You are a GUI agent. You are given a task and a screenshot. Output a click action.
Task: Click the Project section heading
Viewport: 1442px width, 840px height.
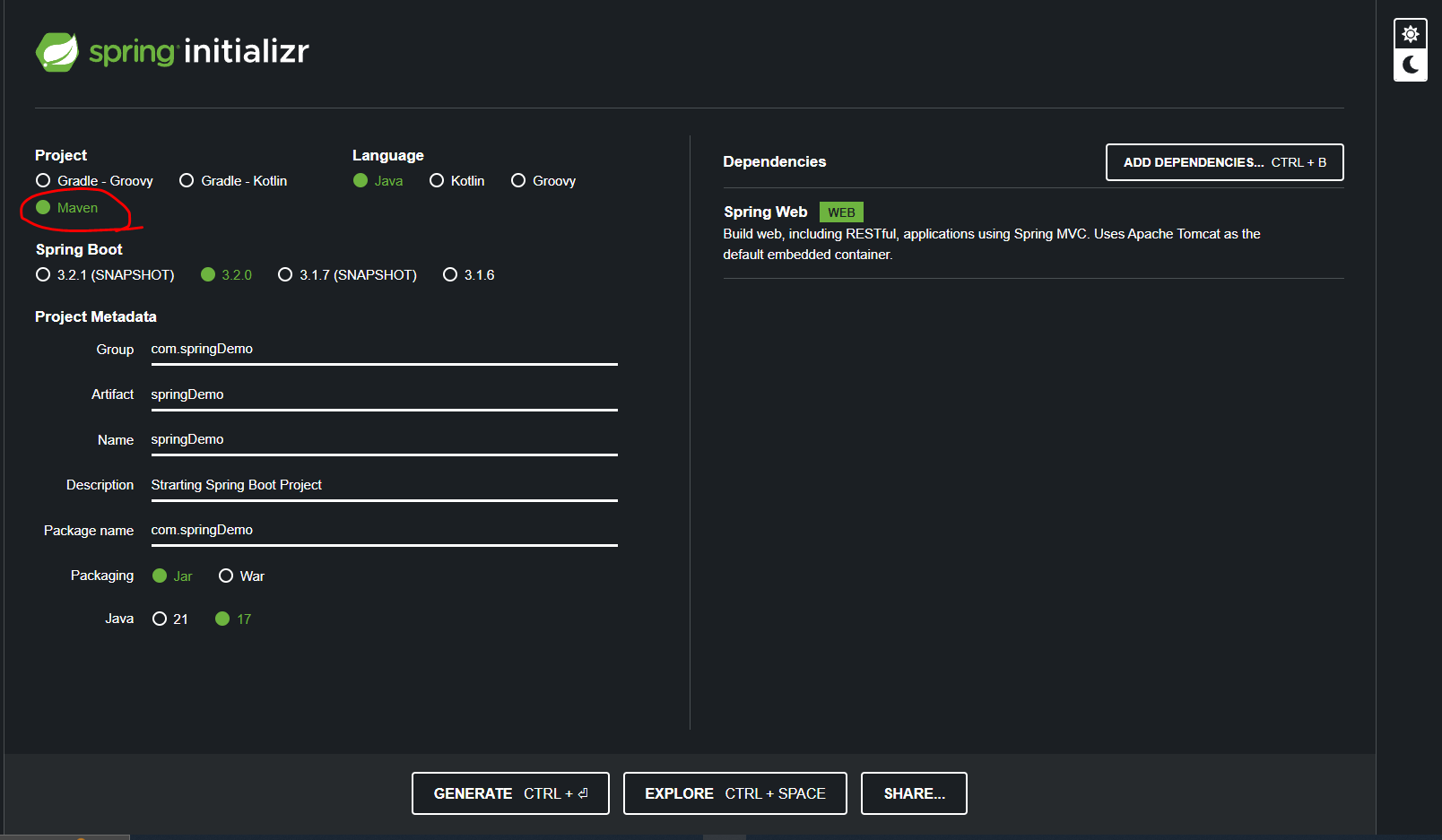coord(61,156)
